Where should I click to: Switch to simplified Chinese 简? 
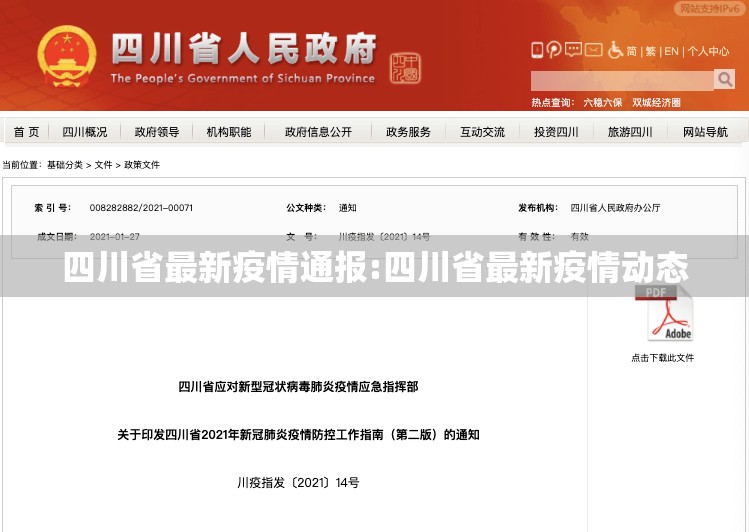[632, 51]
